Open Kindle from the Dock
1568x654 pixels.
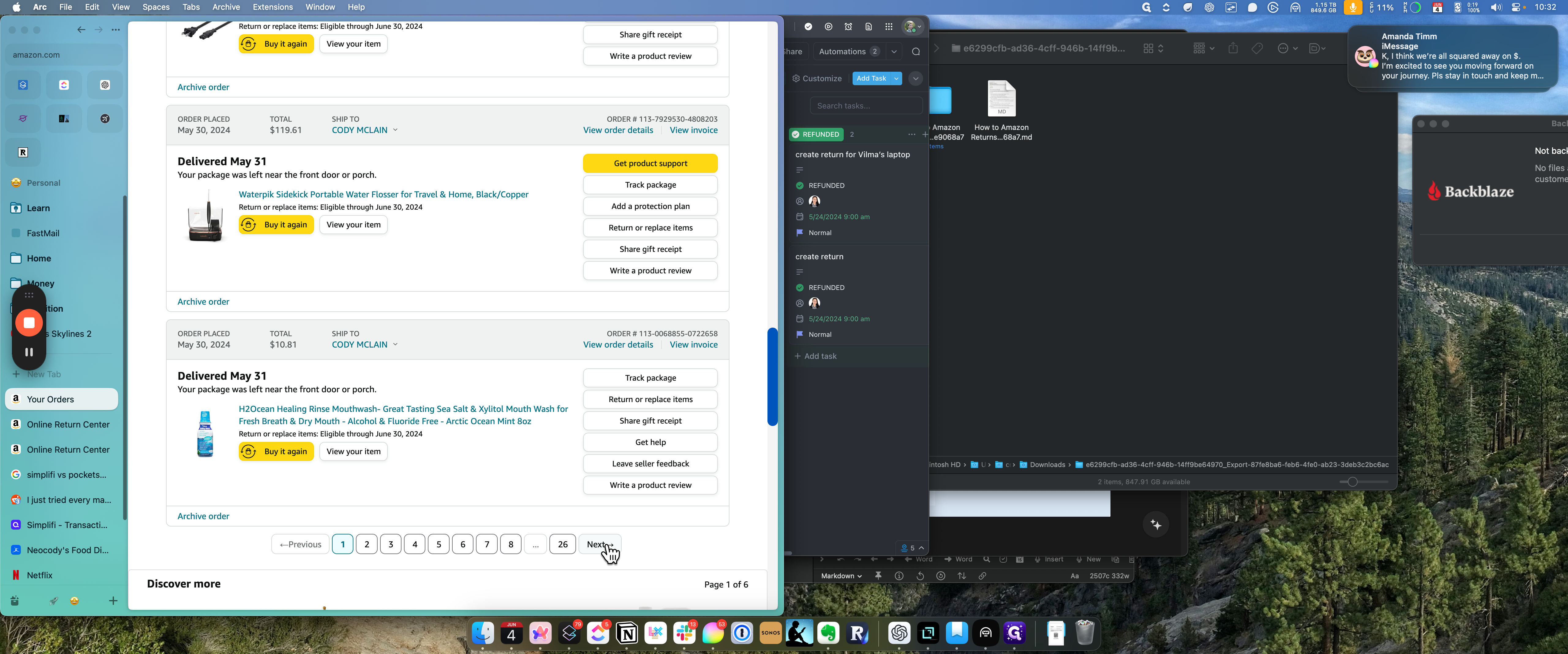click(x=799, y=633)
